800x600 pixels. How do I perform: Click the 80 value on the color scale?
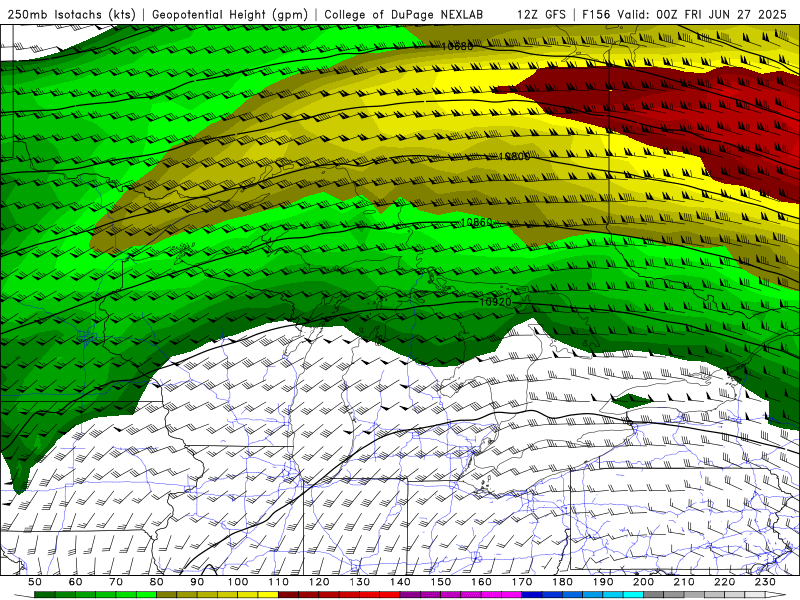[x=157, y=582]
